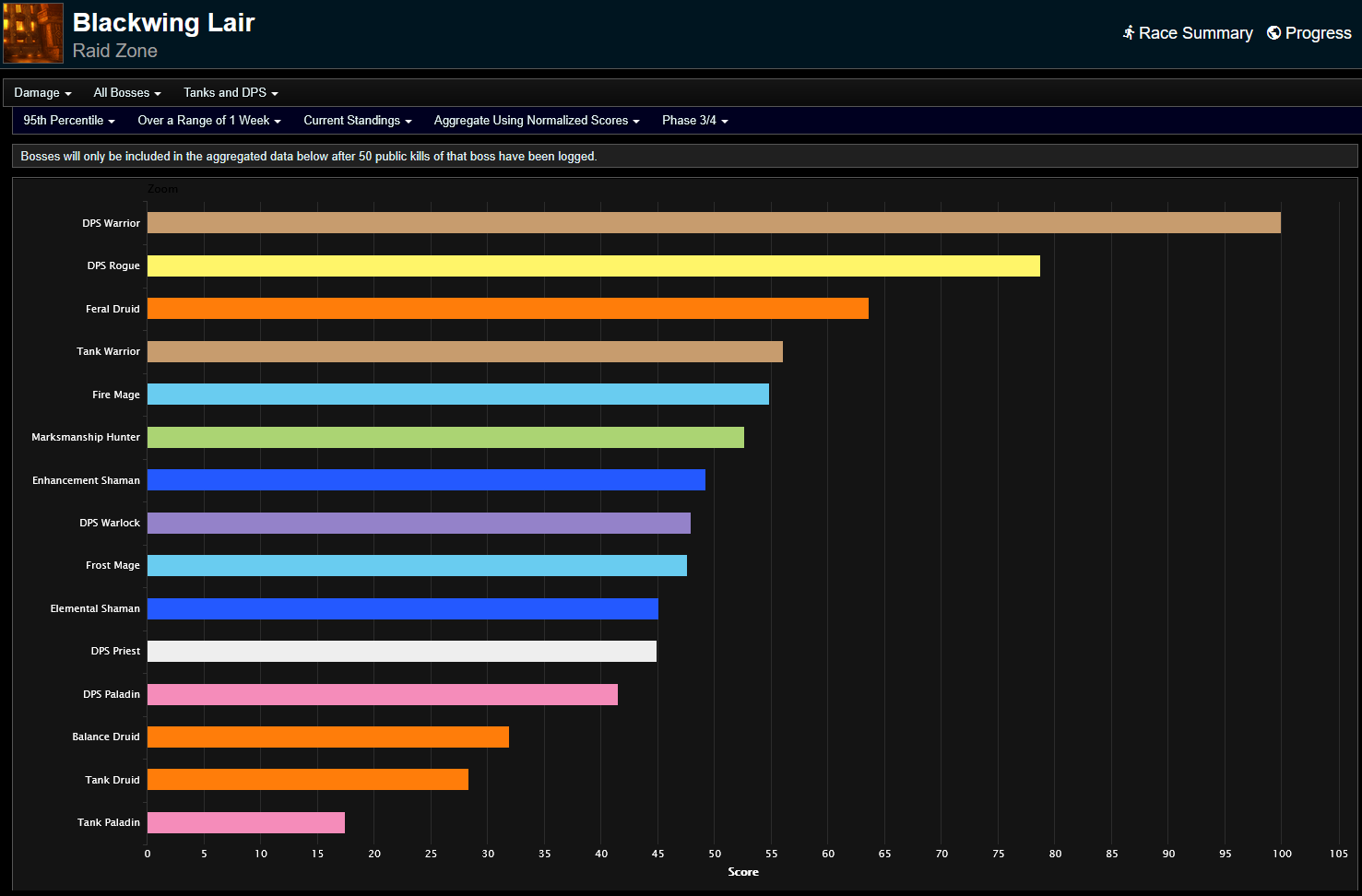Viewport: 1362px width, 896px height.
Task: Click the Race Summary runner icon
Action: pyautogui.click(x=1129, y=32)
